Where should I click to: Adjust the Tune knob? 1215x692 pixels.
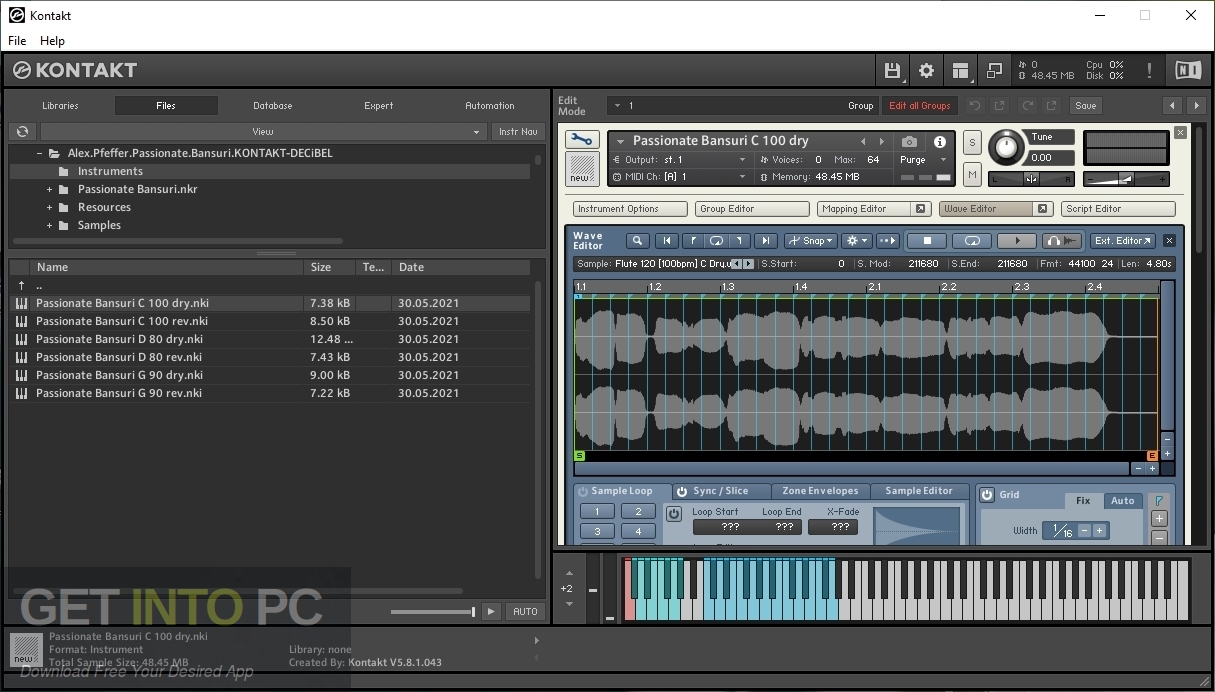click(x=1006, y=148)
